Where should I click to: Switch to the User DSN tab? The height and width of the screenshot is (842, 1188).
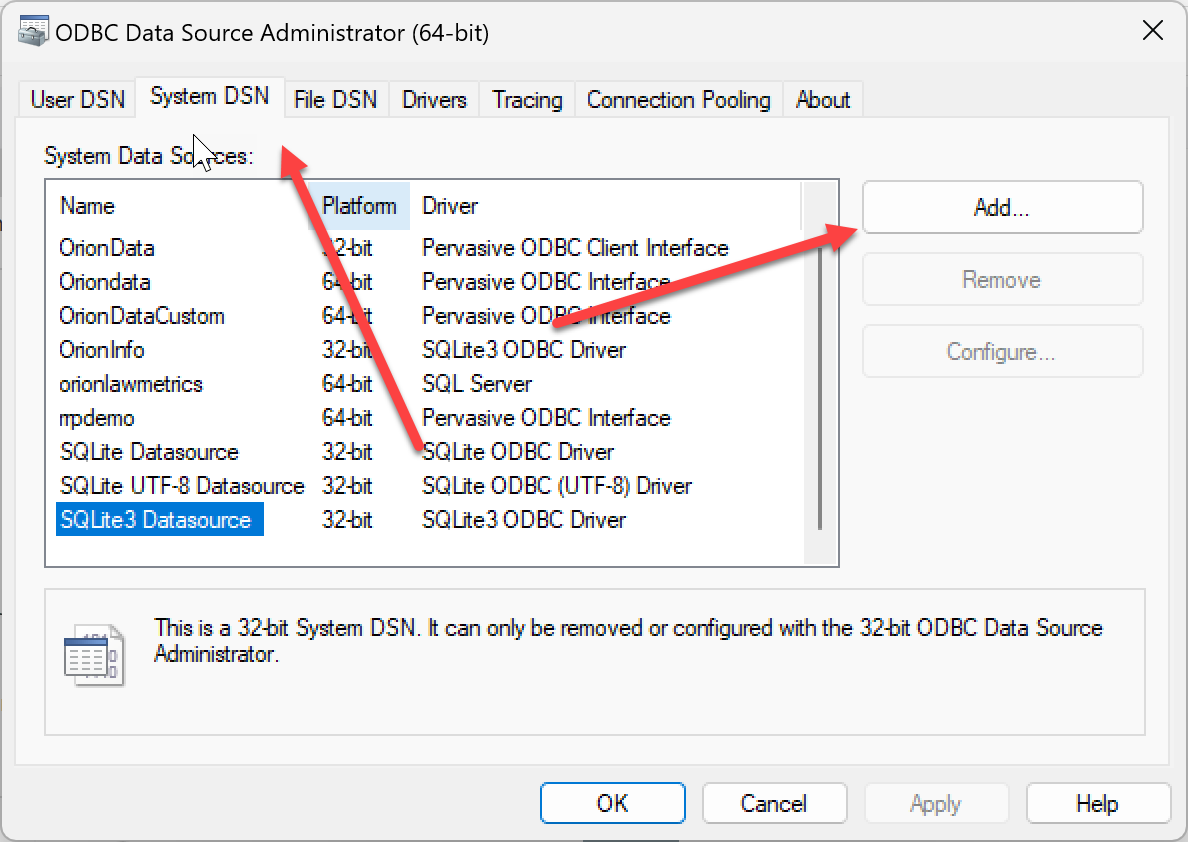(x=76, y=99)
